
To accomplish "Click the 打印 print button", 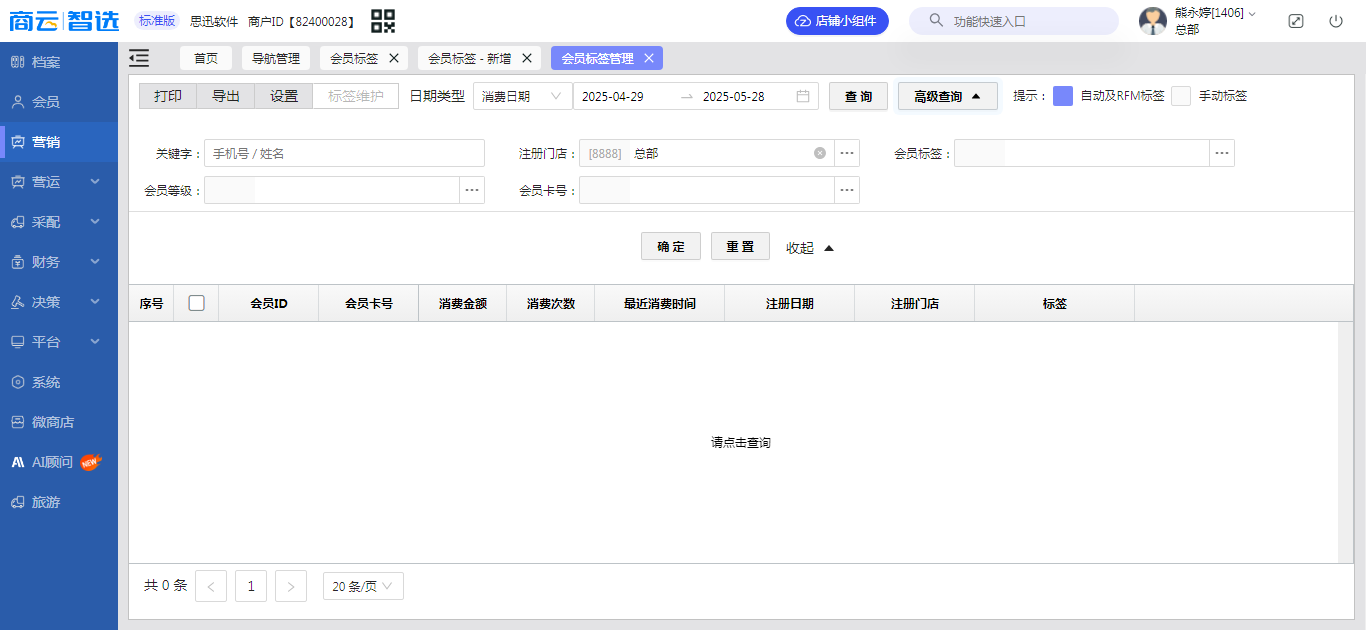I will pos(168,96).
